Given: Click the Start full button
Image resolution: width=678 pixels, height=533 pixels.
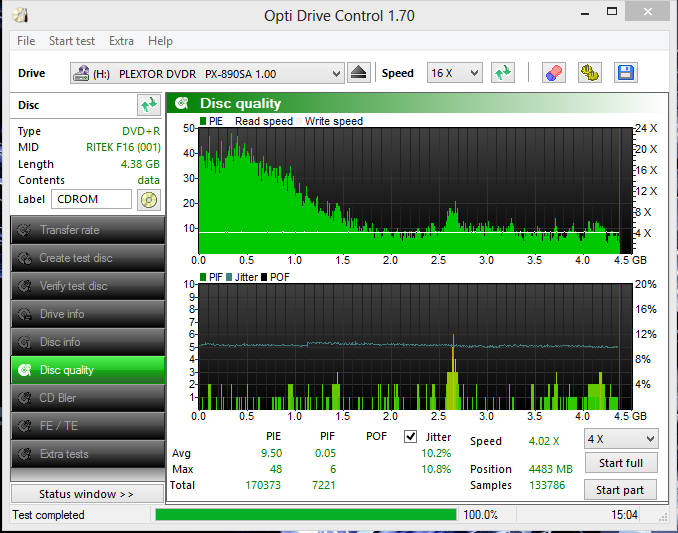Looking at the screenshot, I should click(621, 463).
